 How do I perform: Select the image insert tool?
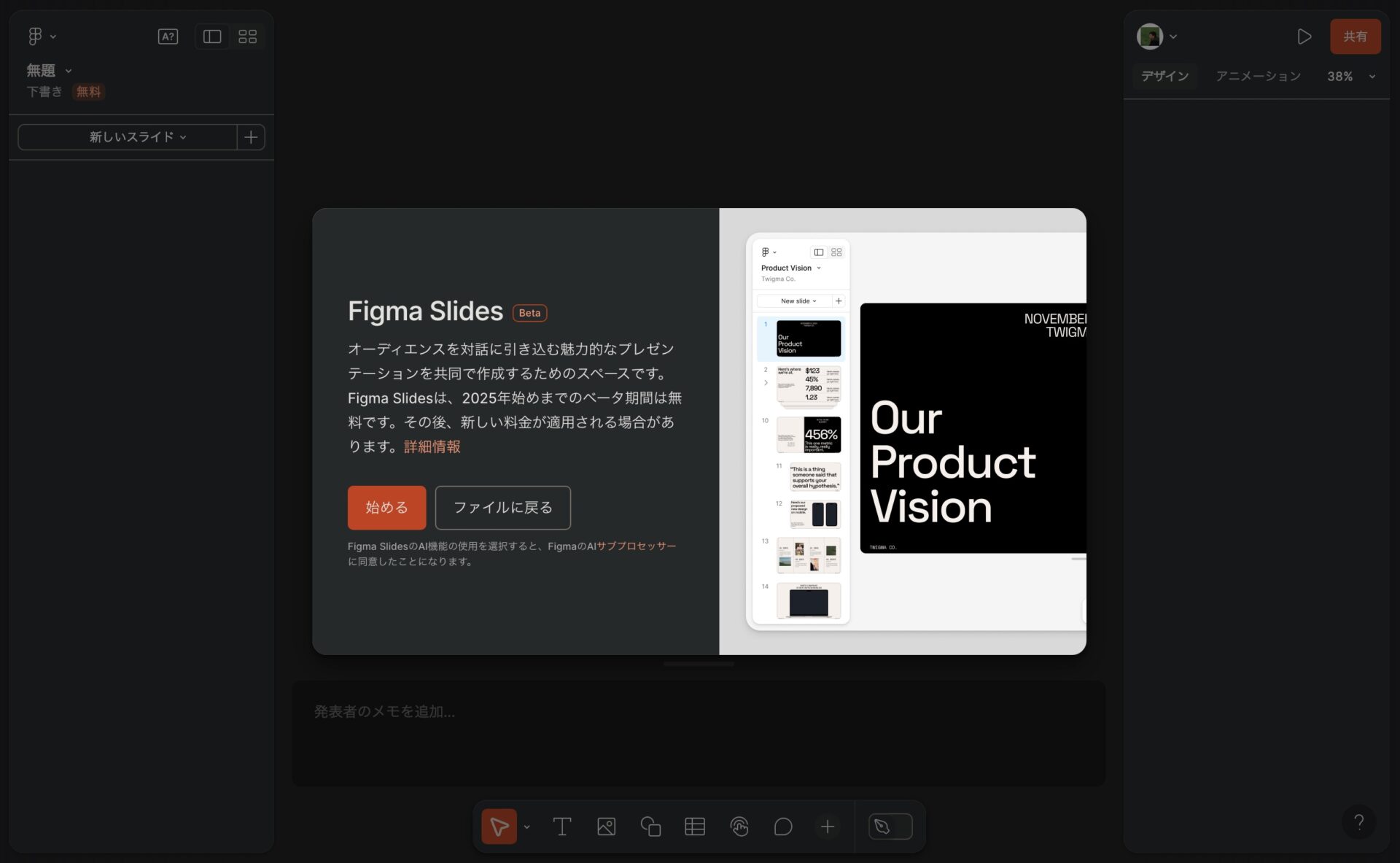606,826
